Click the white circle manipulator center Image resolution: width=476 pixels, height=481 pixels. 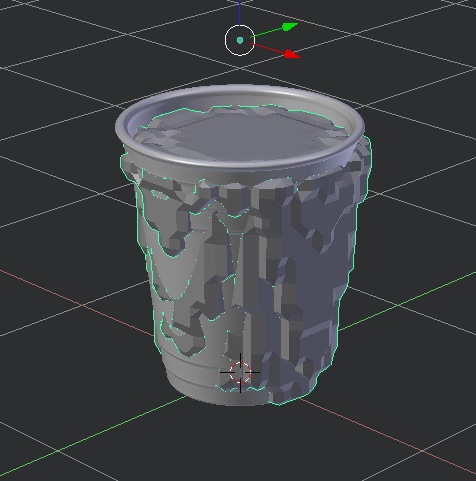240,40
